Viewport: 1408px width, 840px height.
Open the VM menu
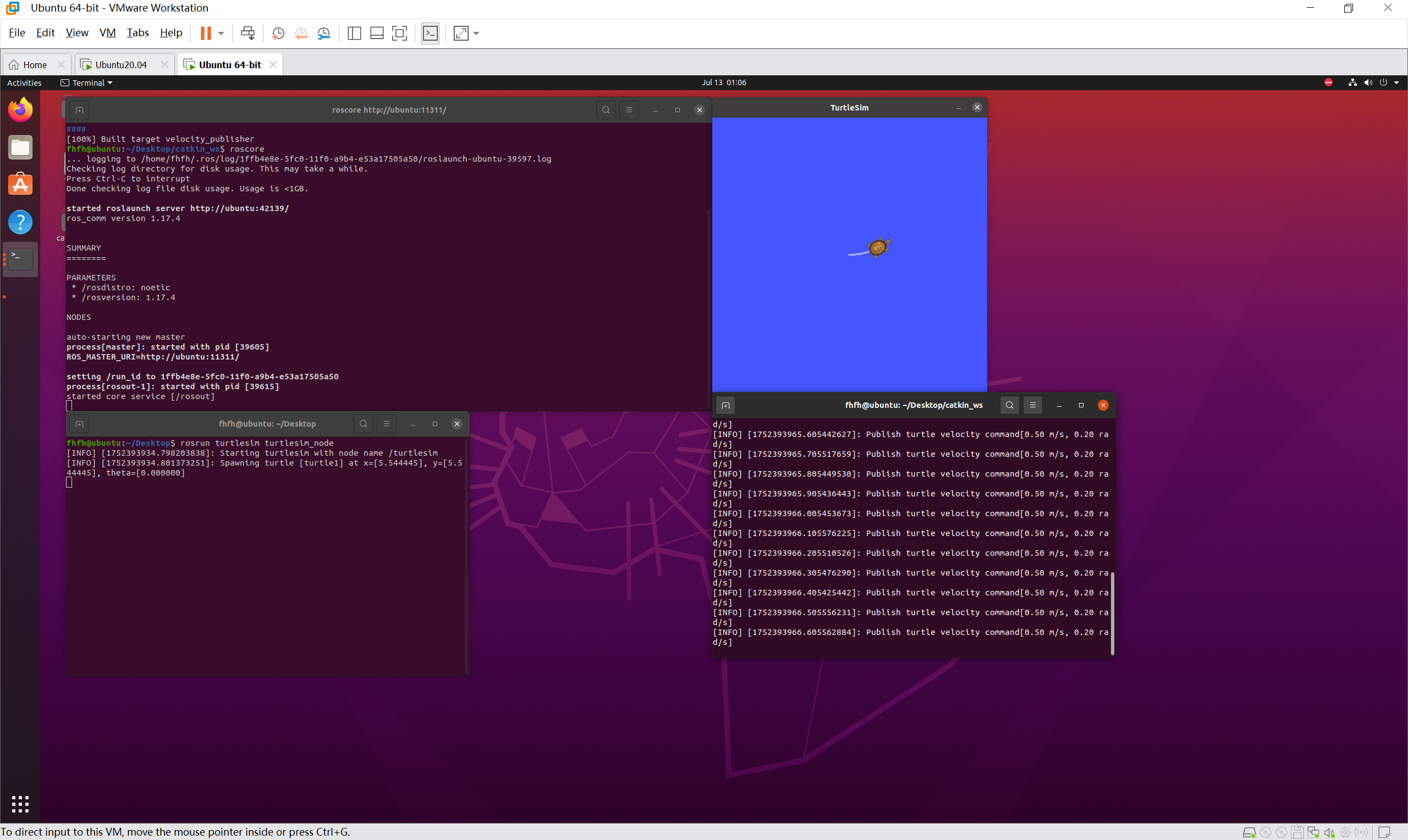[108, 33]
